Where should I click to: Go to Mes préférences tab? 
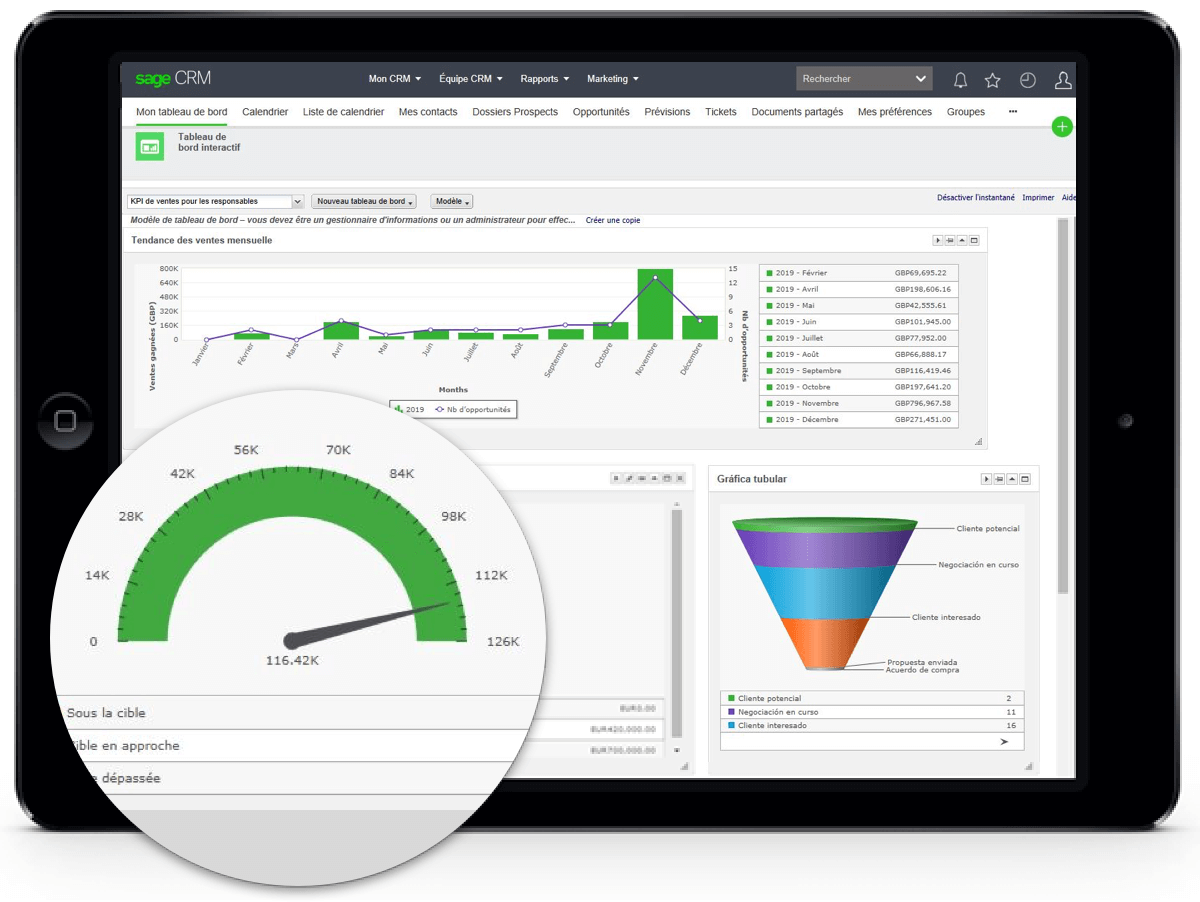point(895,112)
